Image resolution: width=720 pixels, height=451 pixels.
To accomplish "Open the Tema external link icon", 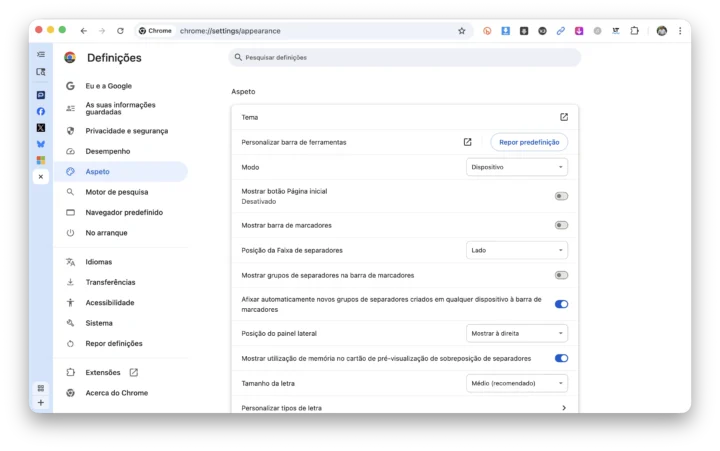I will [x=563, y=117].
